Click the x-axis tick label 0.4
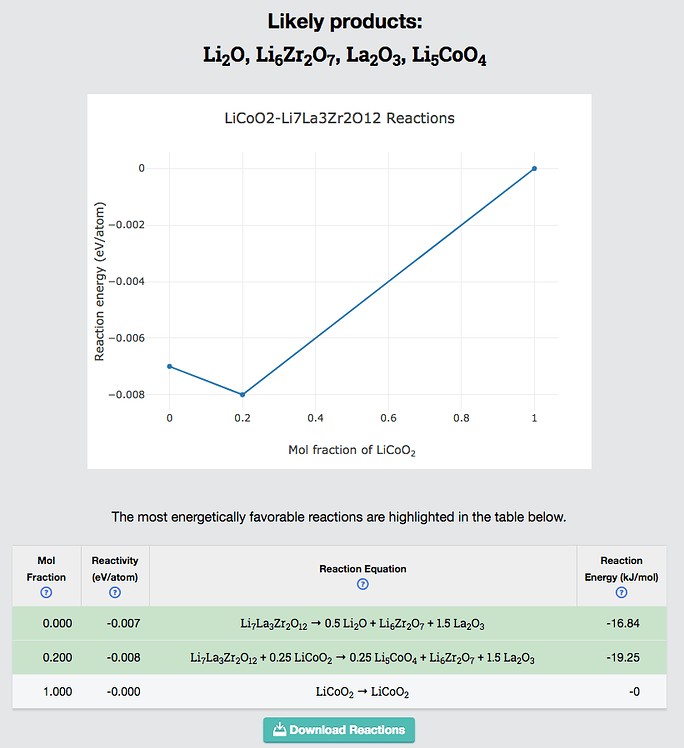Image resolution: width=684 pixels, height=748 pixels. 315,418
